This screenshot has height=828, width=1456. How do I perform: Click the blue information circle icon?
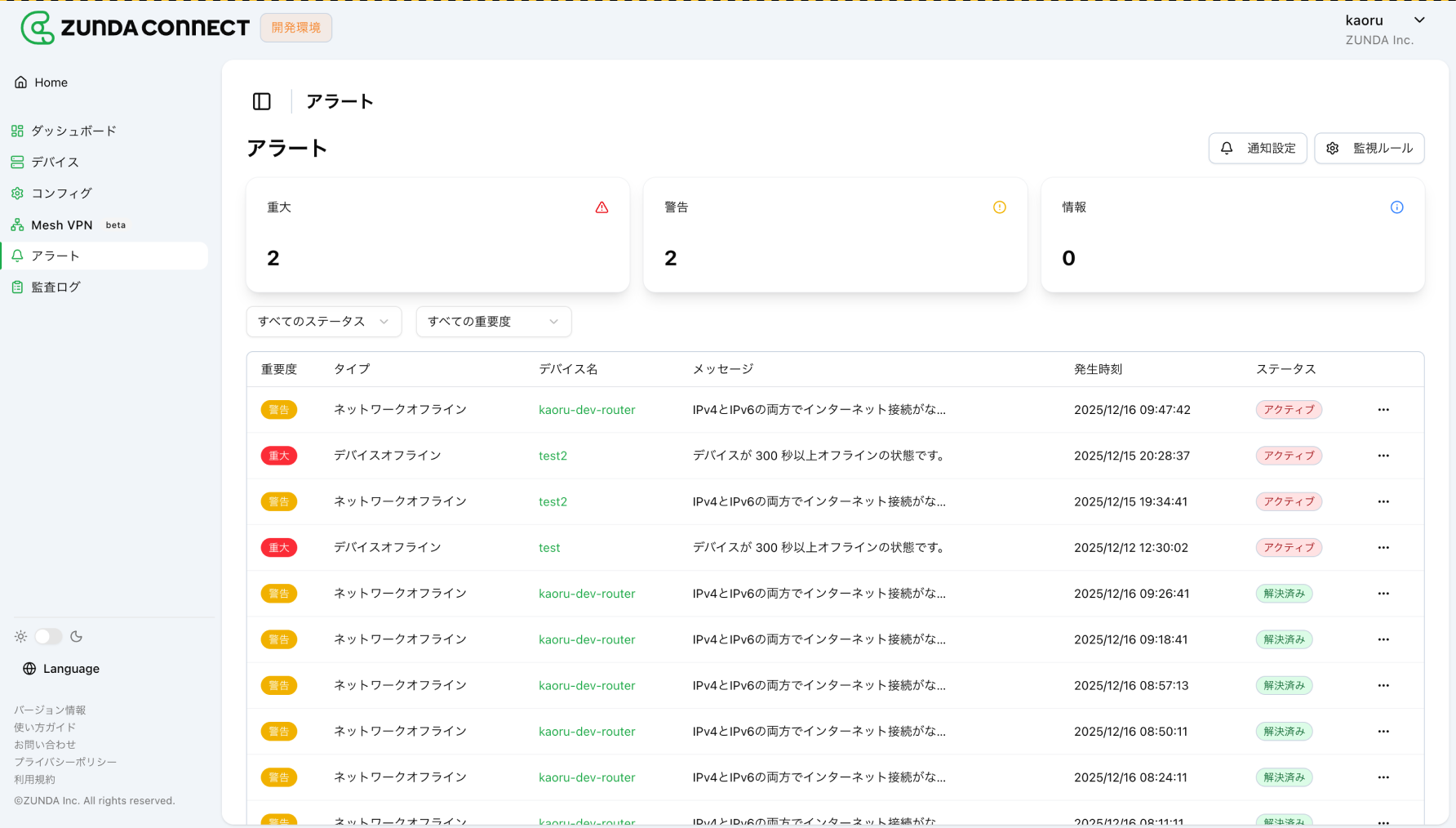[1396, 207]
